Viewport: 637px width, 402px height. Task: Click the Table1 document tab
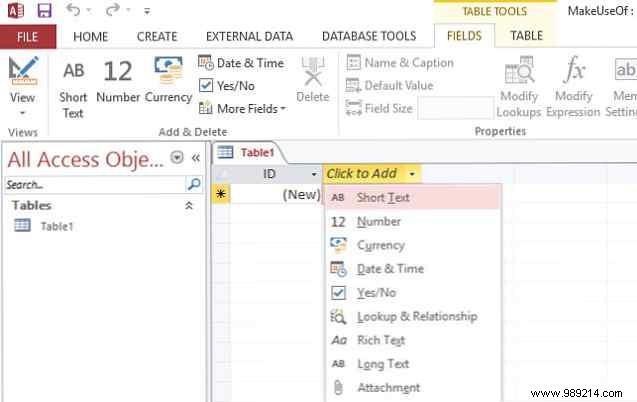click(247, 153)
